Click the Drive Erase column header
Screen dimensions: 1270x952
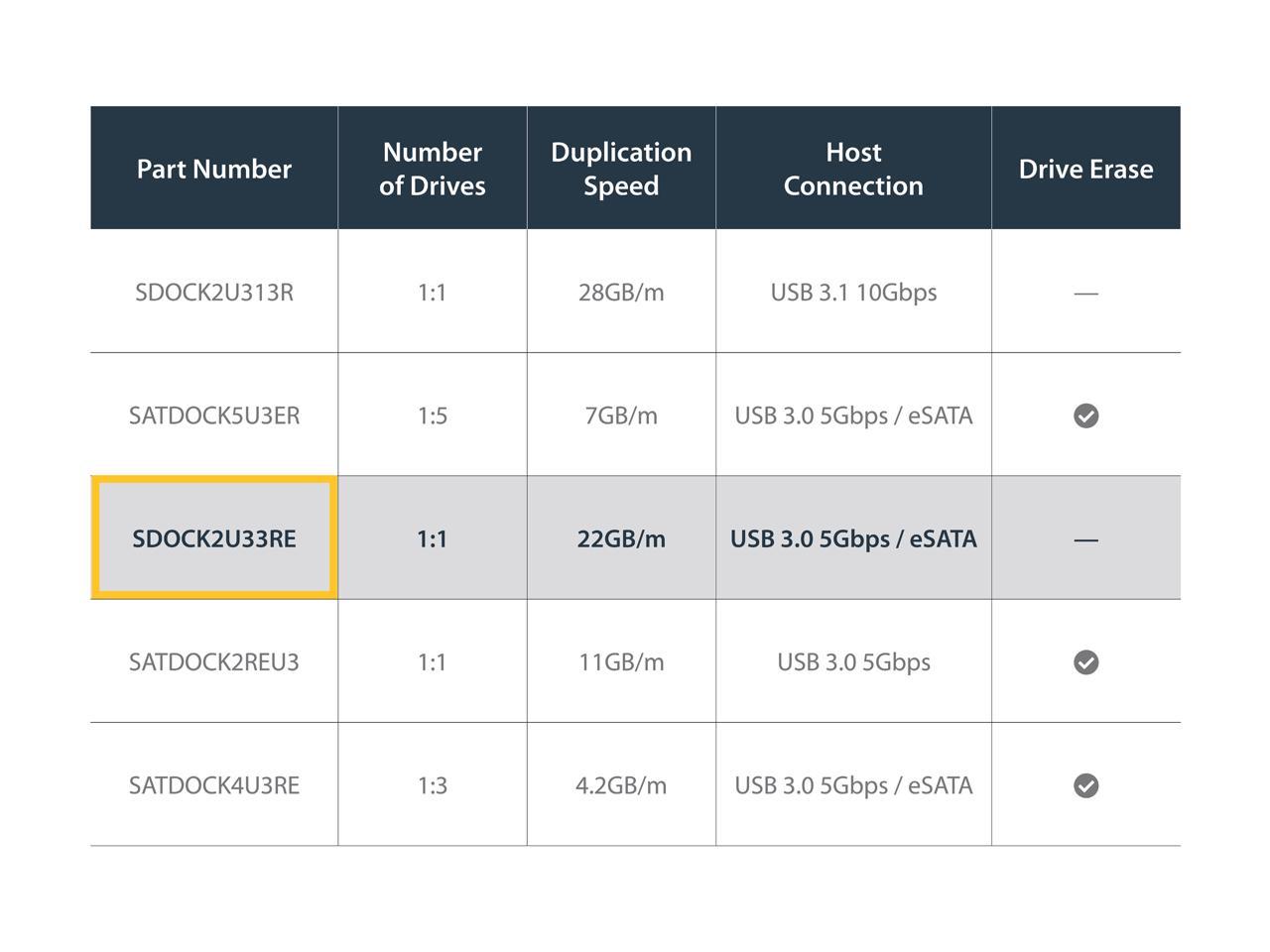tap(1085, 169)
